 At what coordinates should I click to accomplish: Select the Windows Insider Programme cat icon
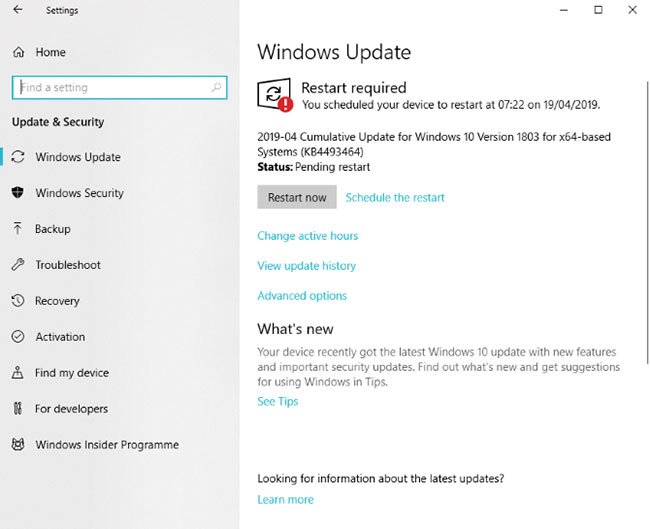coord(18,444)
